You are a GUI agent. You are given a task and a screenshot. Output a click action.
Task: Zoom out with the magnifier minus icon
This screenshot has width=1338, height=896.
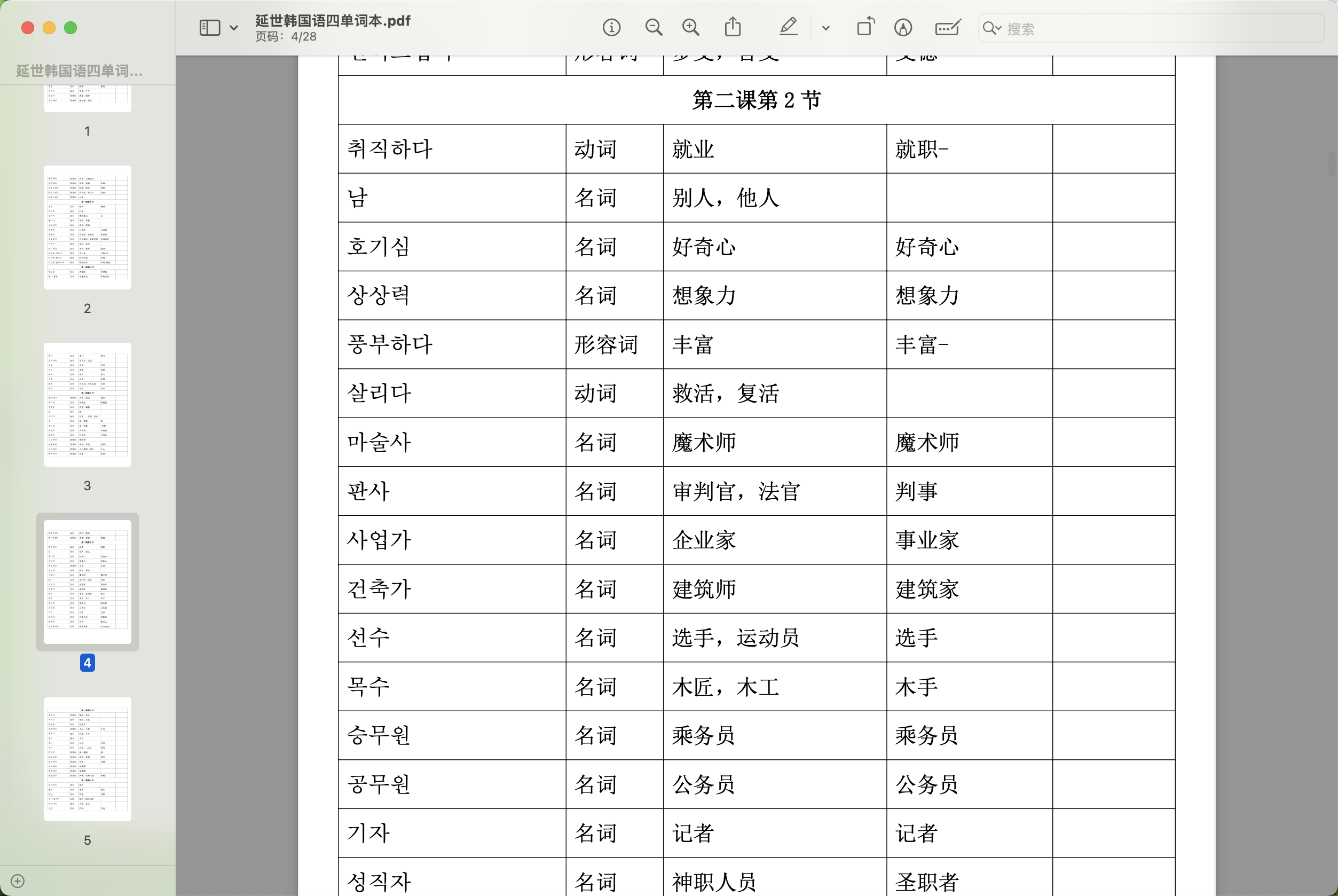pos(654,27)
